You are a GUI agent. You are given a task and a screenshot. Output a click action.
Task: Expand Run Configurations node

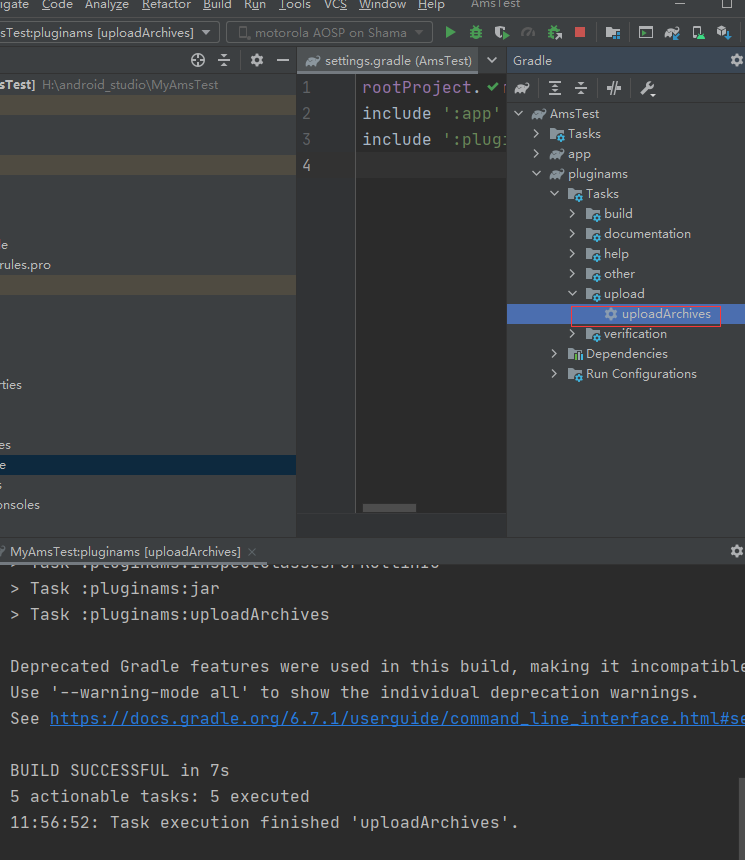(555, 374)
